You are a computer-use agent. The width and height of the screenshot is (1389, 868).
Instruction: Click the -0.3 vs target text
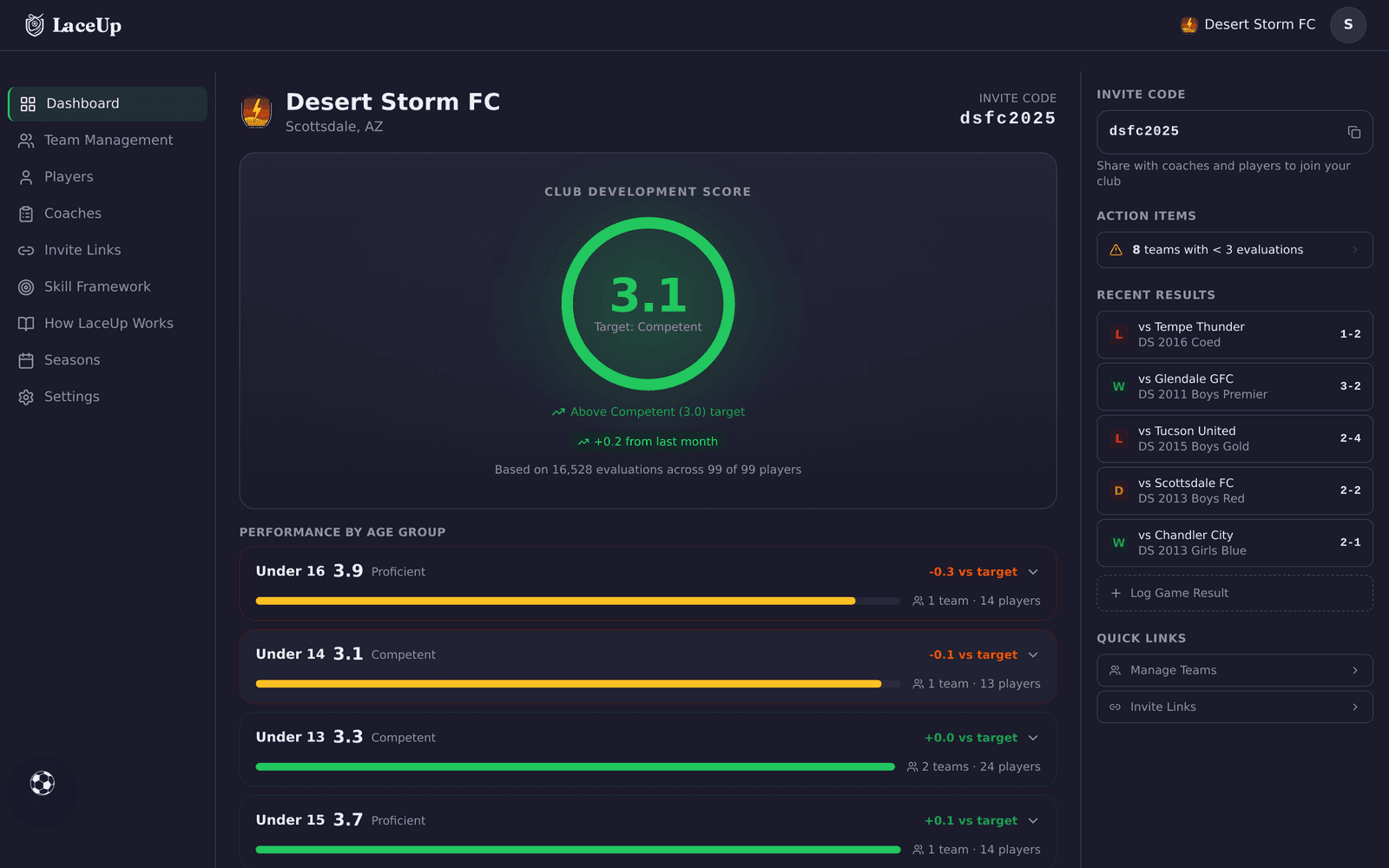[x=973, y=572]
